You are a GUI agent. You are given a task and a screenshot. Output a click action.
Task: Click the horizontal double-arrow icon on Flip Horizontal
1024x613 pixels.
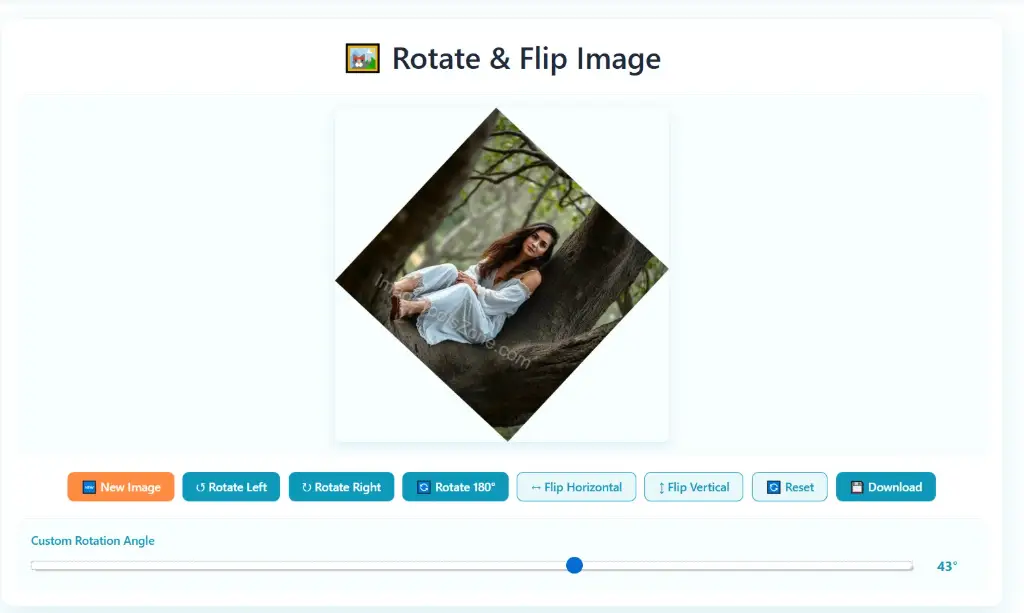(536, 488)
